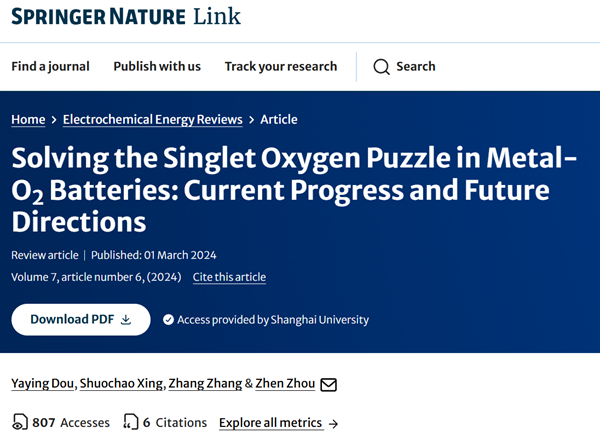Viewport: 600px width, 445px height.
Task: Open the Springer Nature Link logo
Action: point(126,16)
